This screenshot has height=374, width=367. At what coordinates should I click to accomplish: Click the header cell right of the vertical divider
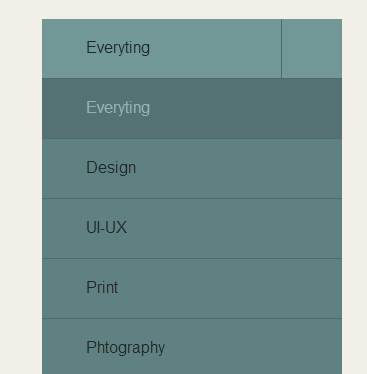[312, 49]
